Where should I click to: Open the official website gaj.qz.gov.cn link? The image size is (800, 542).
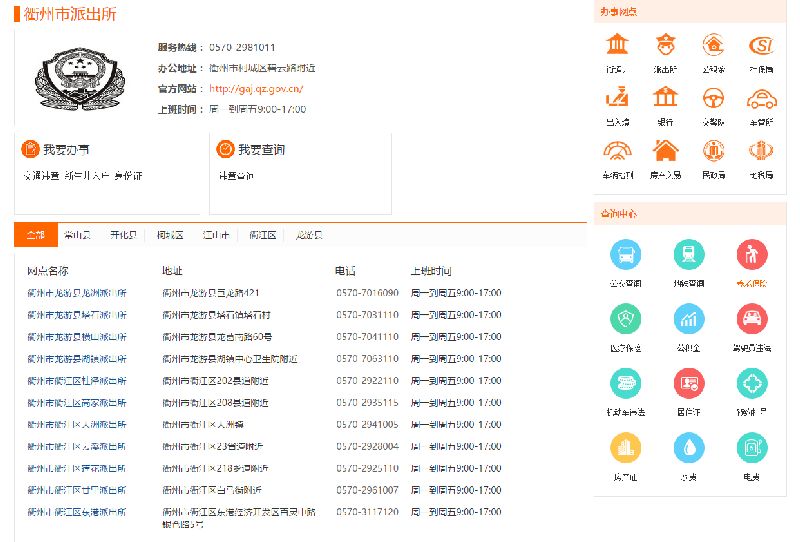pyautogui.click(x=256, y=88)
